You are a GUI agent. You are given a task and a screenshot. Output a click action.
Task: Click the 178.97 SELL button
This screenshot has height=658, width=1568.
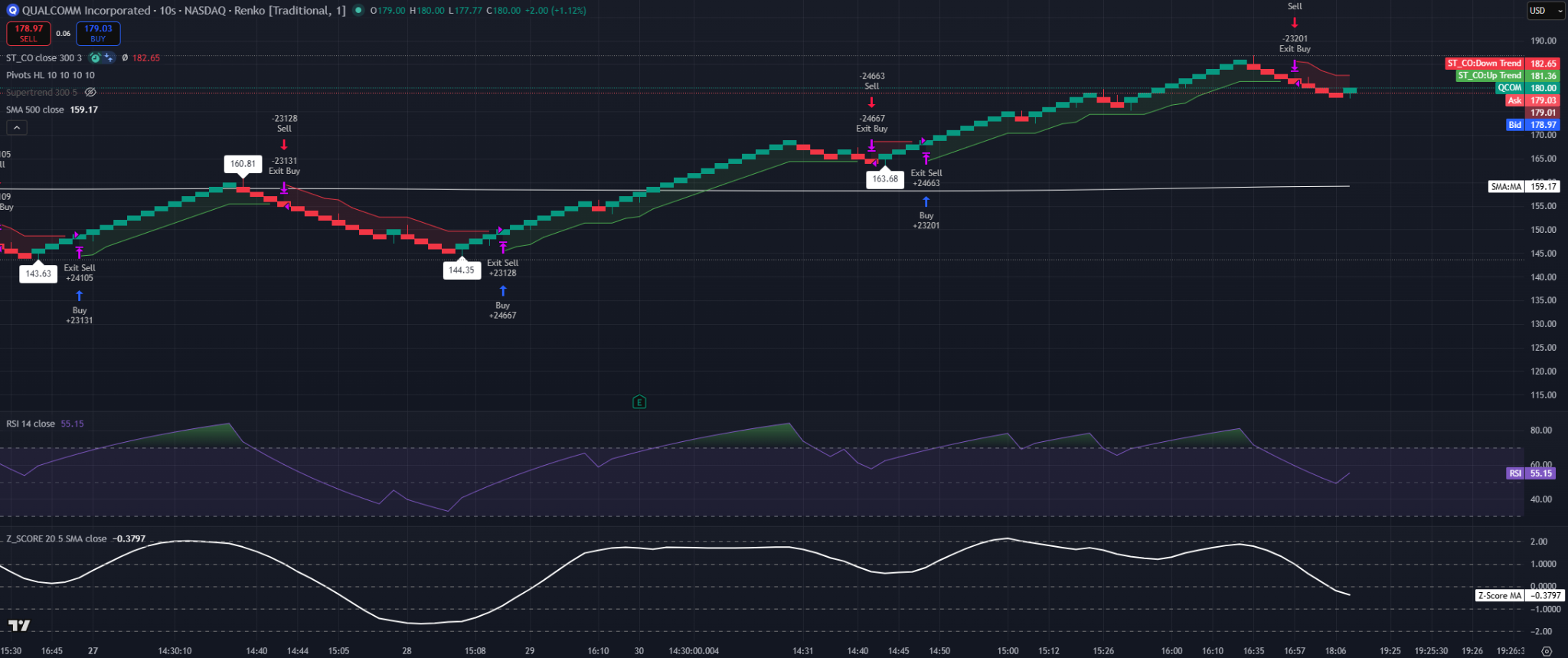(29, 34)
